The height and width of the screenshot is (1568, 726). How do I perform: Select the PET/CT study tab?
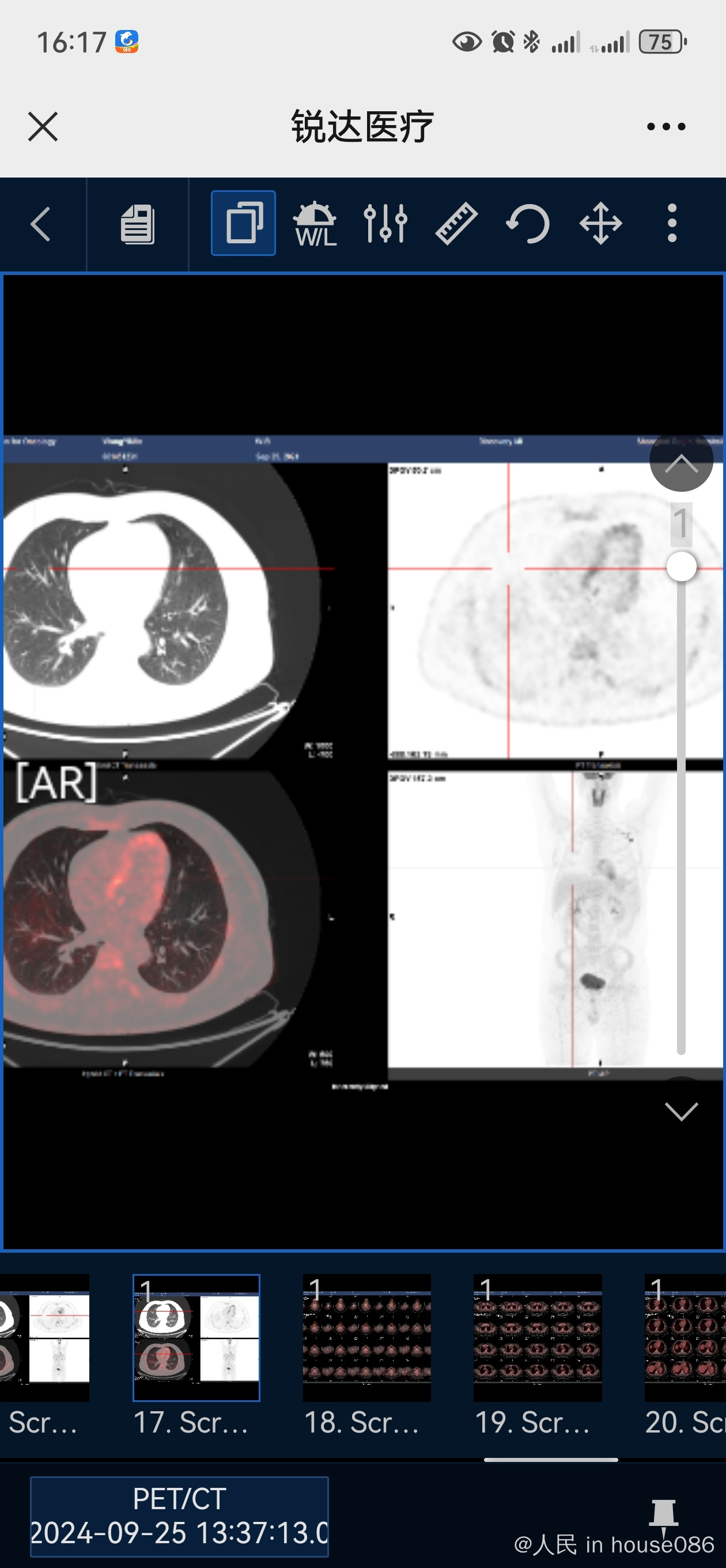tap(180, 1516)
